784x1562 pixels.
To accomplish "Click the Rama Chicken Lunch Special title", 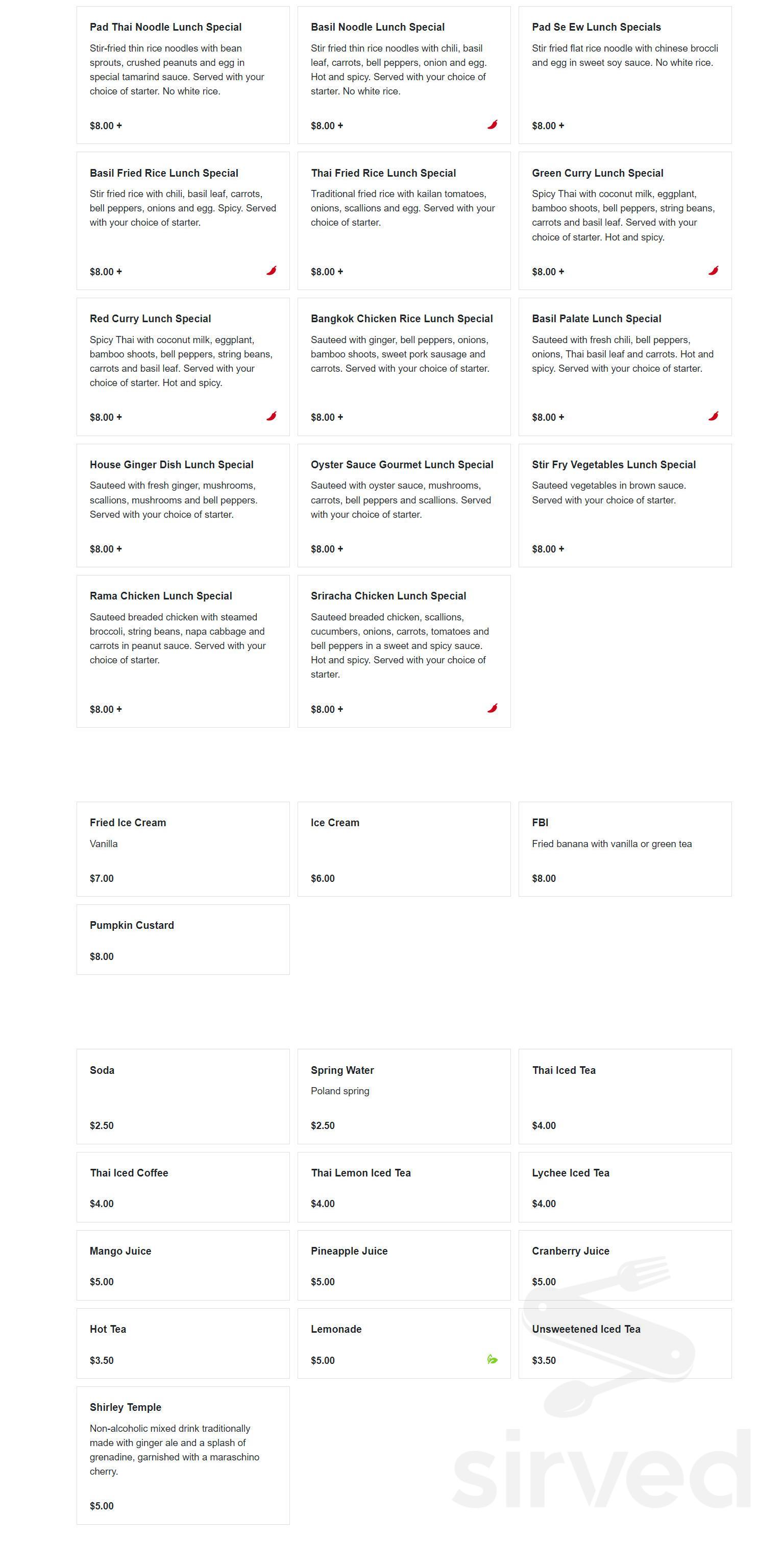I will coord(161,596).
